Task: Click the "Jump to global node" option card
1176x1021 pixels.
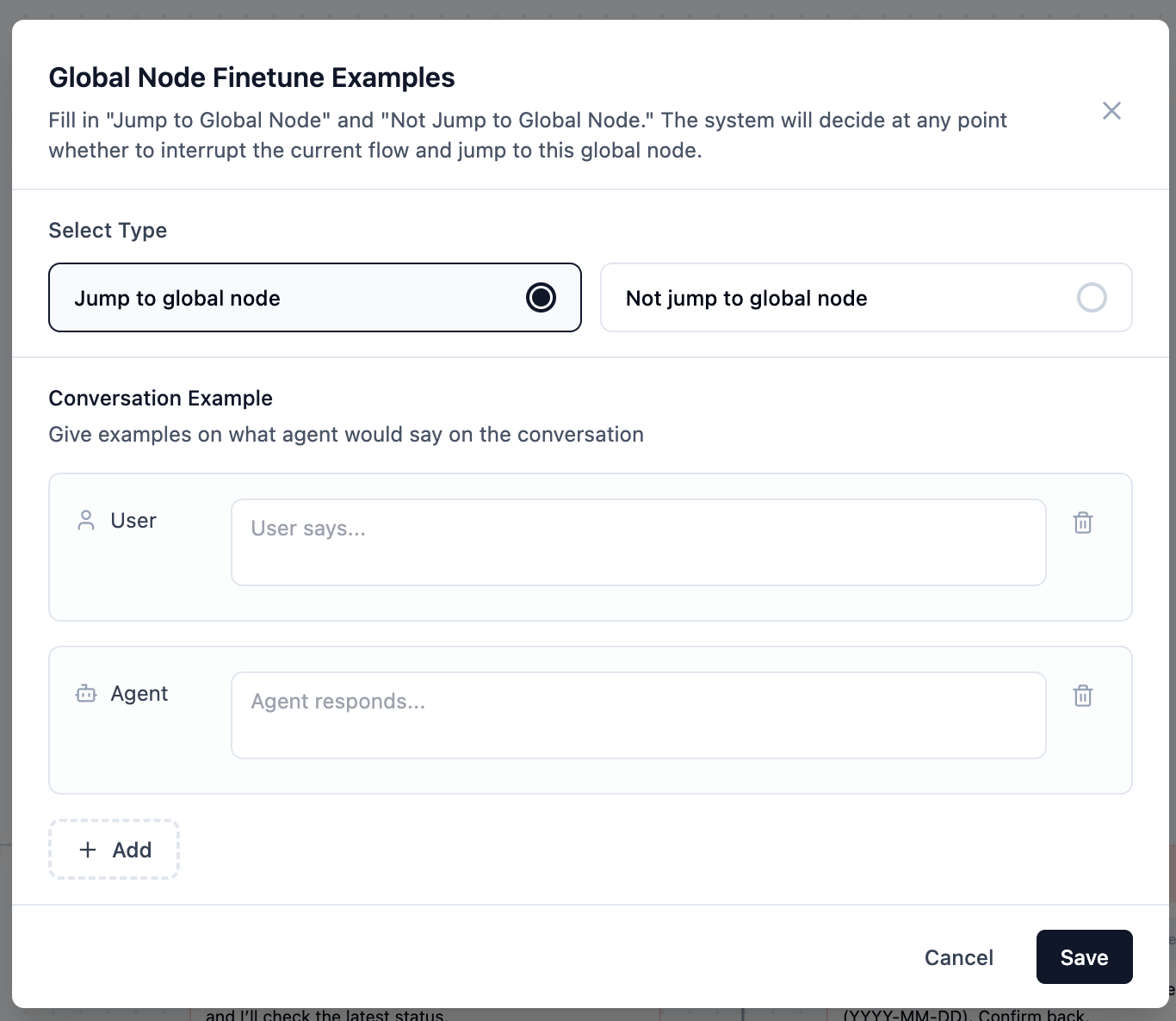Action: coord(315,298)
